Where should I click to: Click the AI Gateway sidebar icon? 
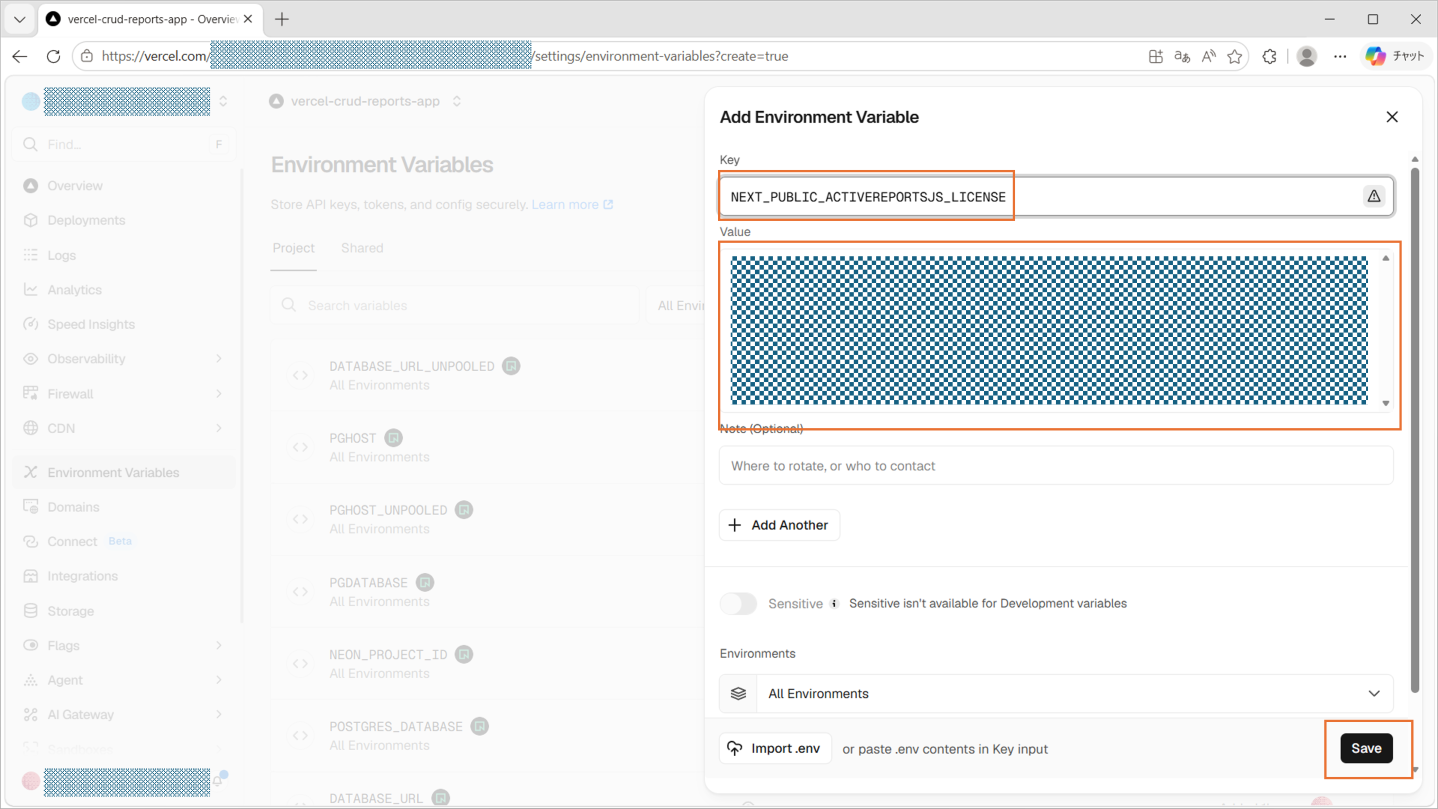click(x=31, y=715)
